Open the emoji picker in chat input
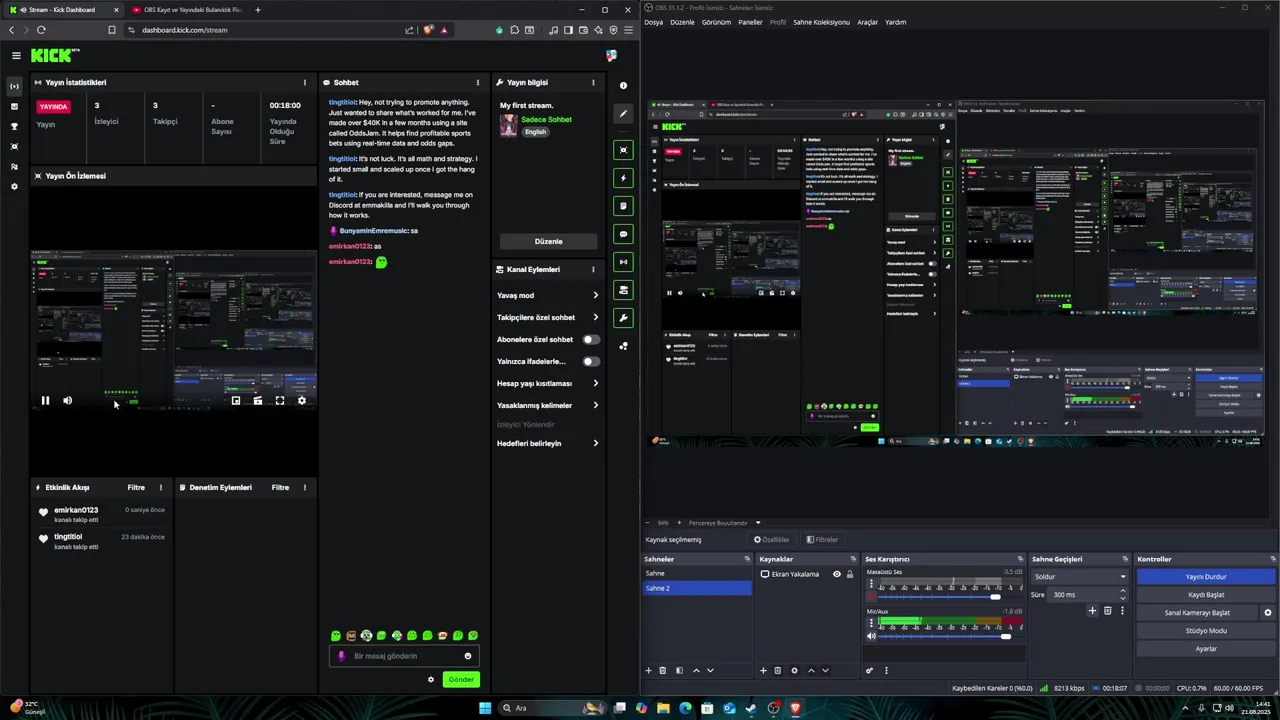The width and height of the screenshot is (1280, 720). click(x=467, y=656)
